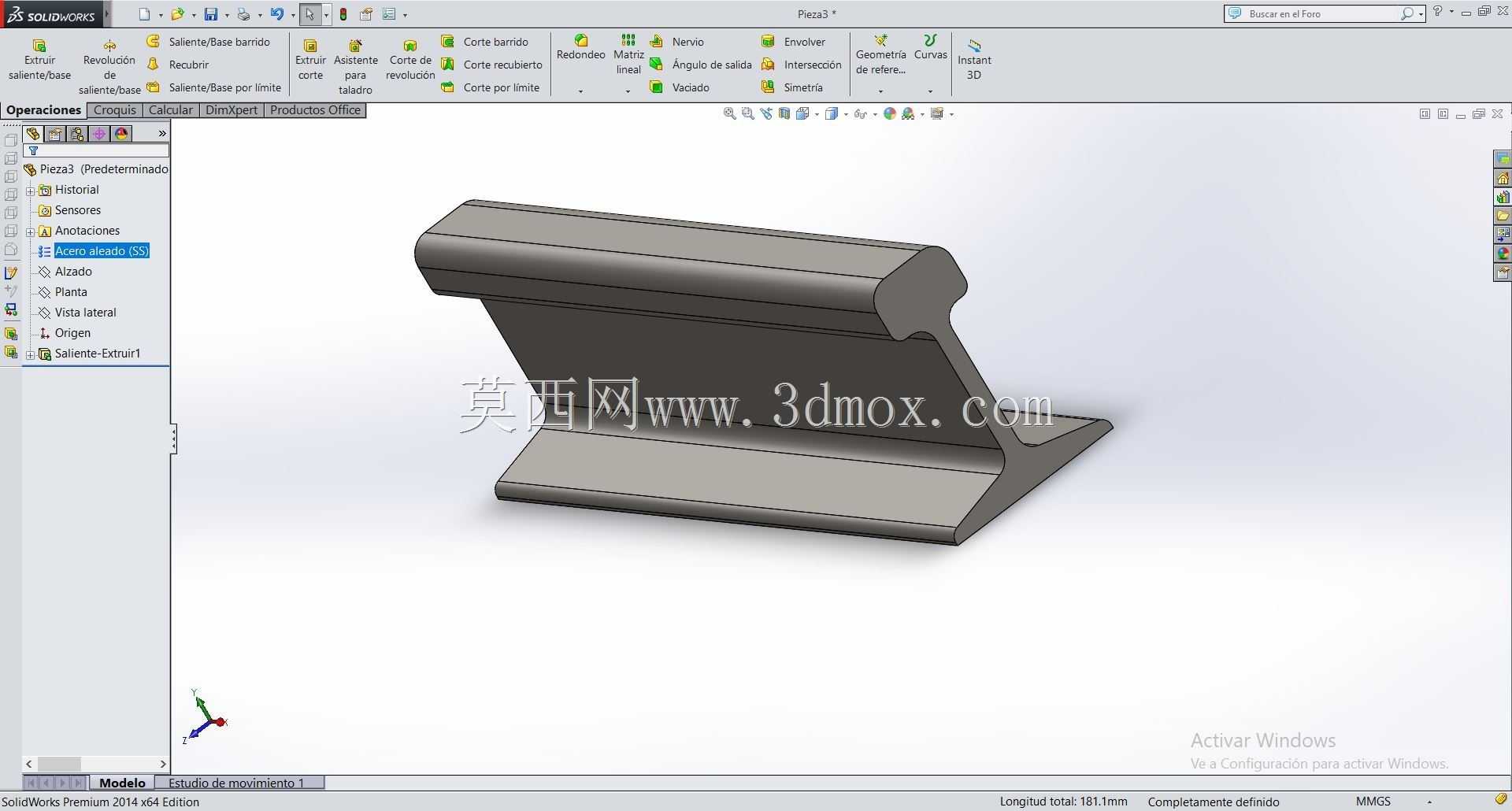
Task: Select Saliente/Base por límite
Action: click(x=214, y=87)
